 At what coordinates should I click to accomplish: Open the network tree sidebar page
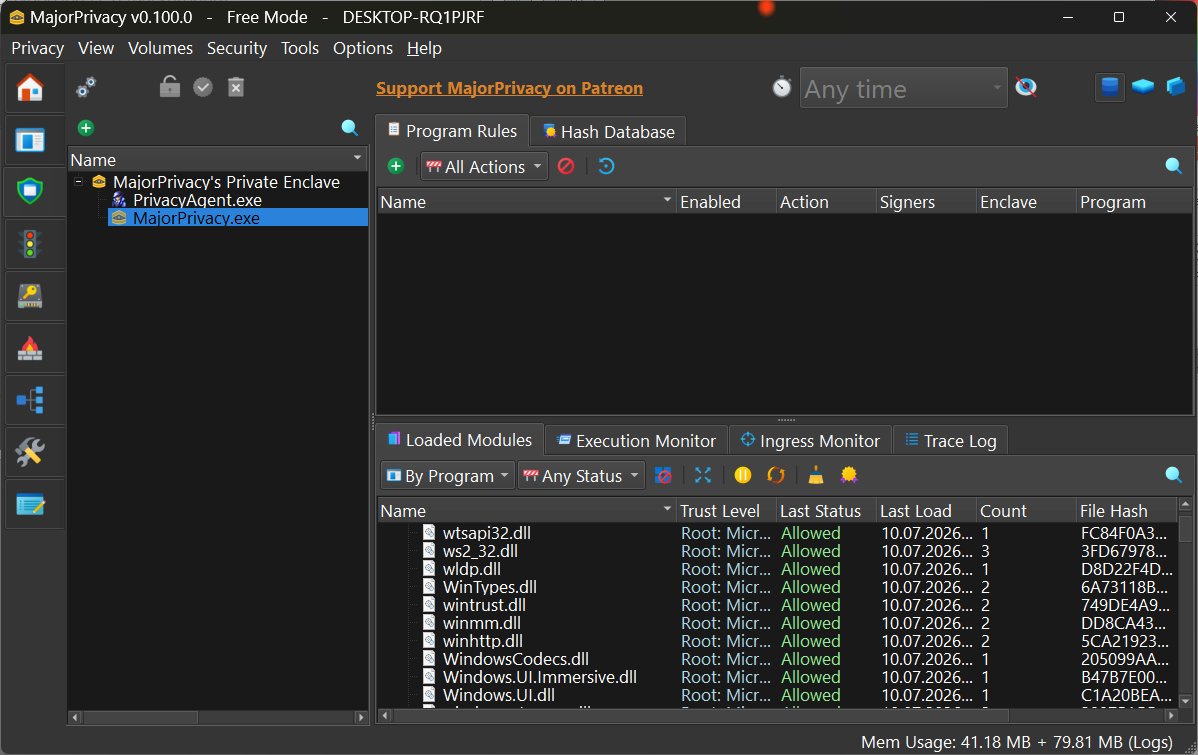[30, 400]
